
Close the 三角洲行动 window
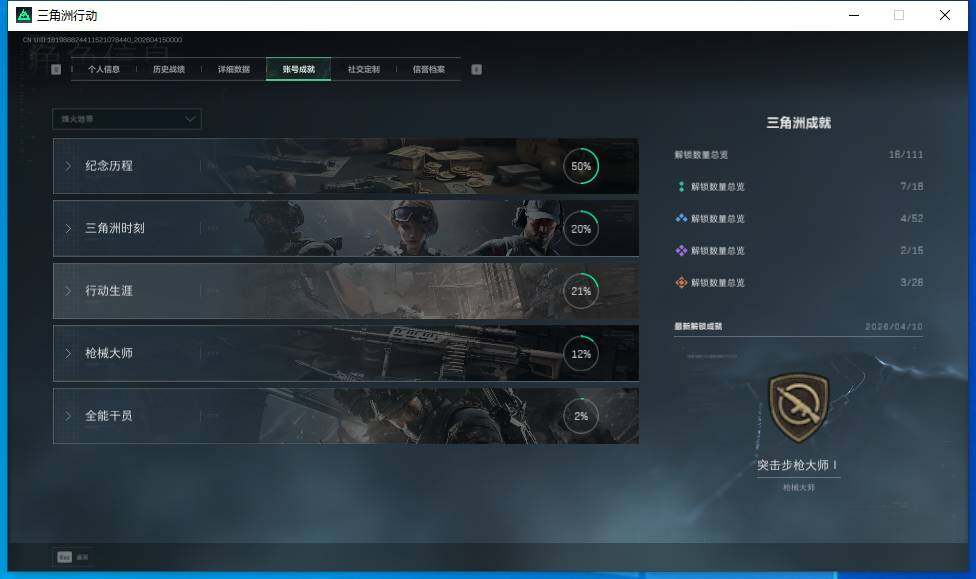pyautogui.click(x=944, y=15)
